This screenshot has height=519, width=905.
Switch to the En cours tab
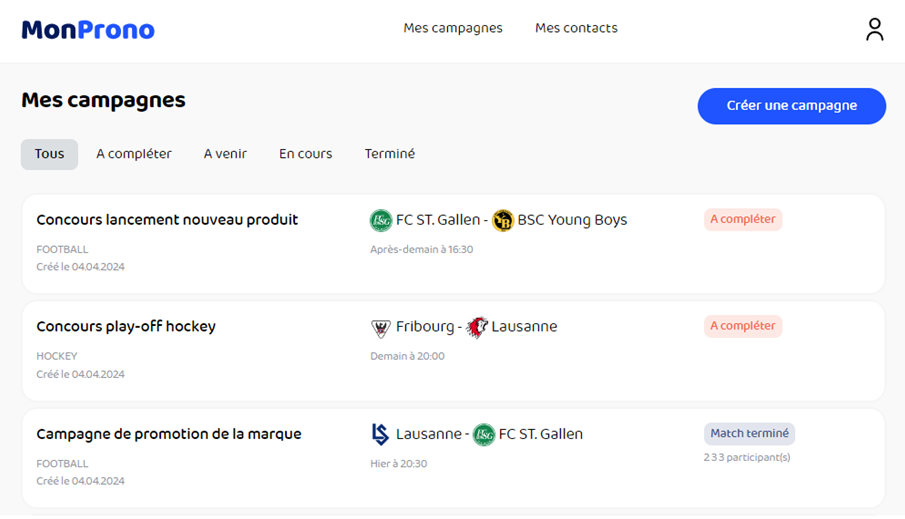click(x=305, y=154)
